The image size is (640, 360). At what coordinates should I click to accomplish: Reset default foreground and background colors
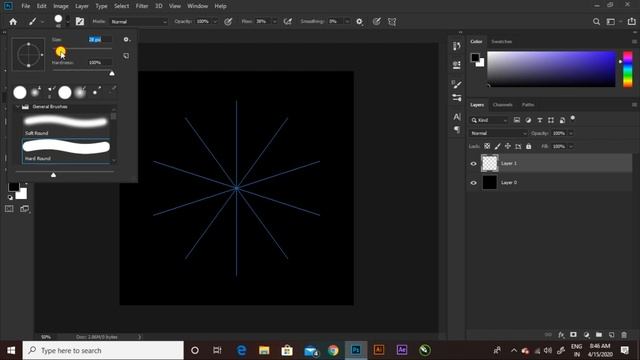pyautogui.click(x=10, y=198)
